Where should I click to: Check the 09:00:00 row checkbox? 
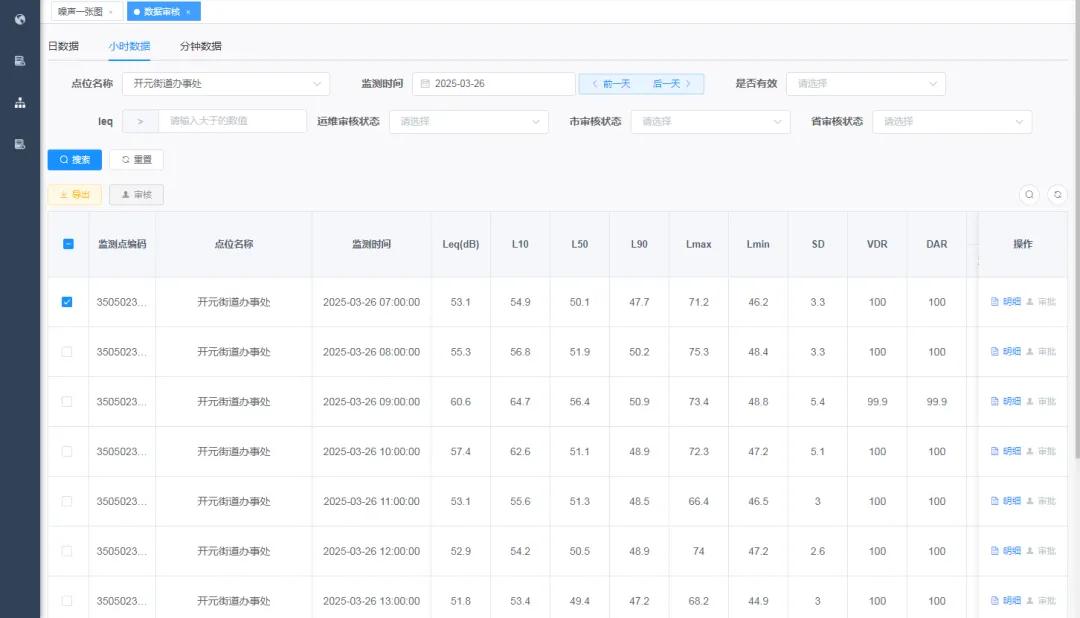tap(67, 401)
